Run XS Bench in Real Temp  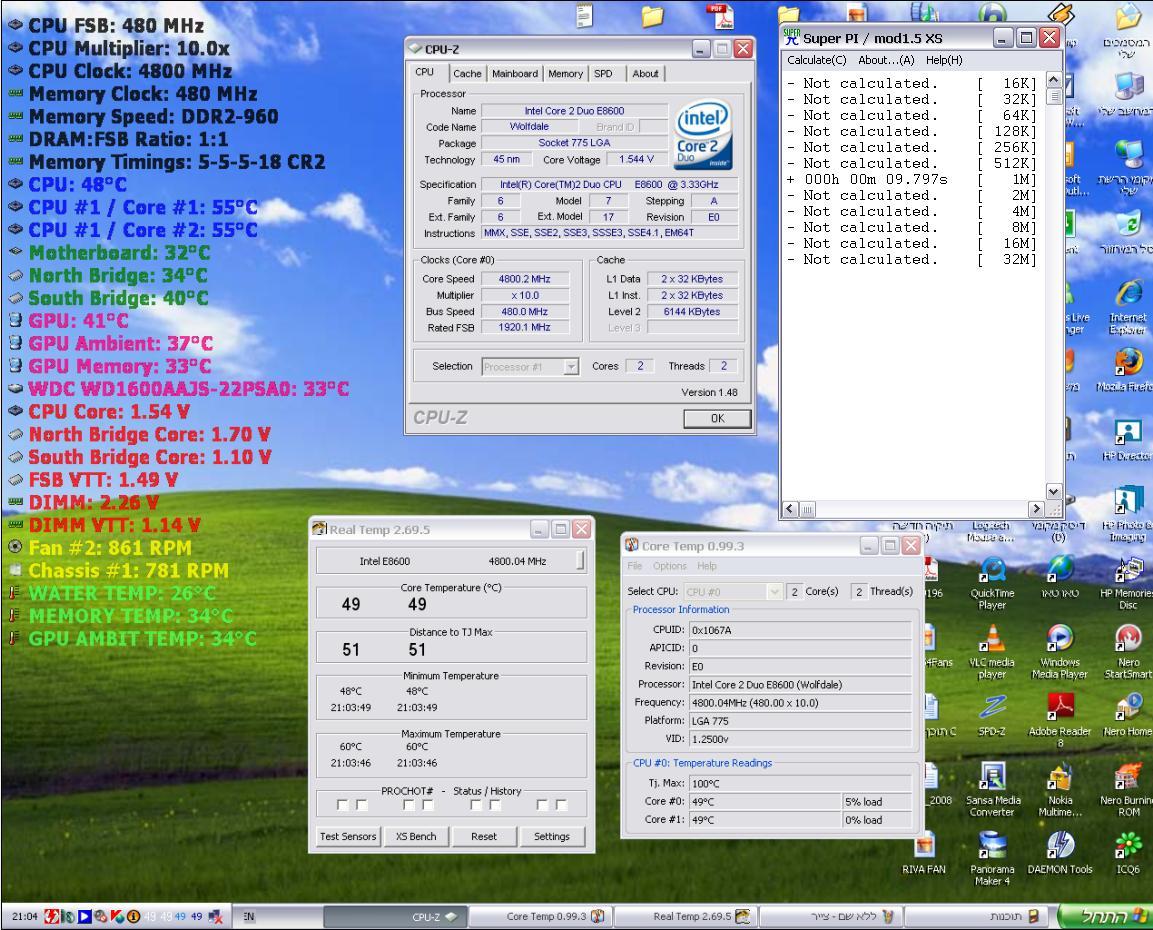pyautogui.click(x=415, y=836)
